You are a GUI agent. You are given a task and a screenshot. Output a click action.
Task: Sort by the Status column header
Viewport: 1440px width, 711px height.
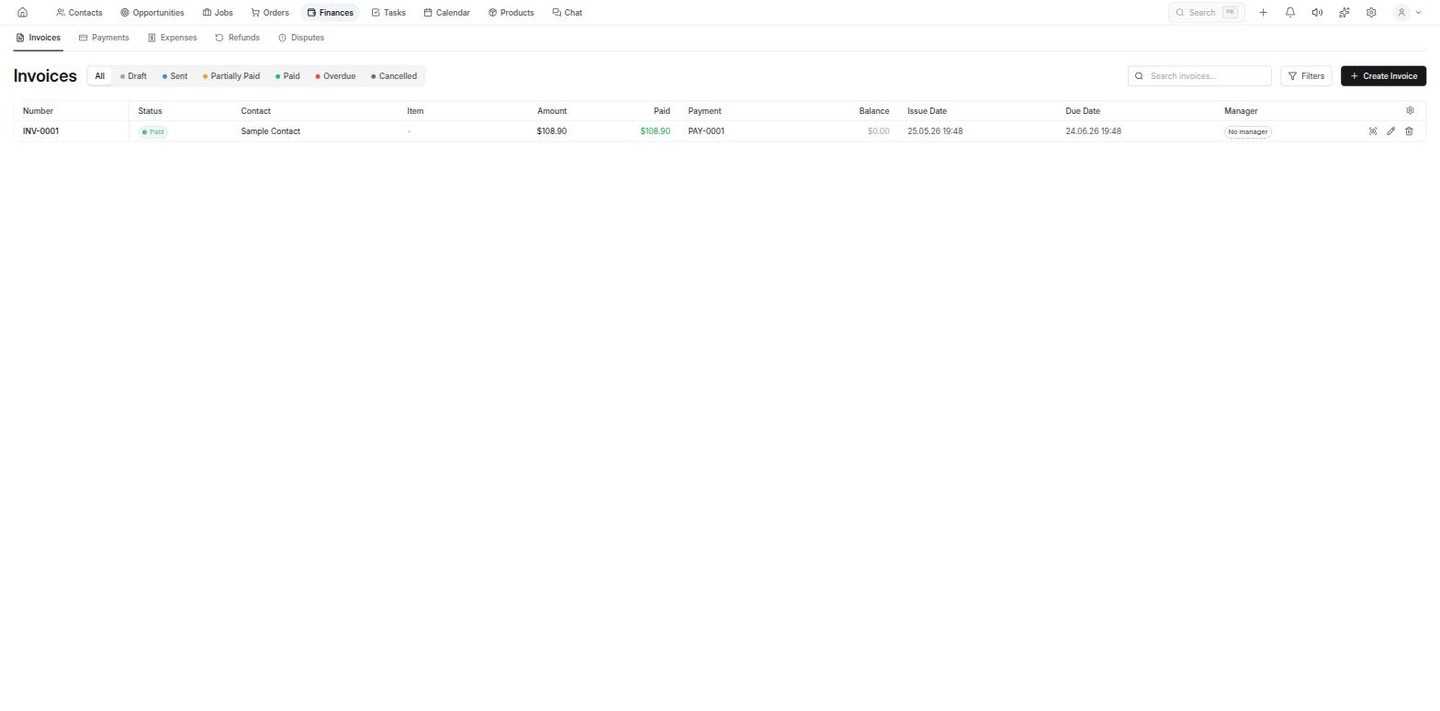[150, 111]
